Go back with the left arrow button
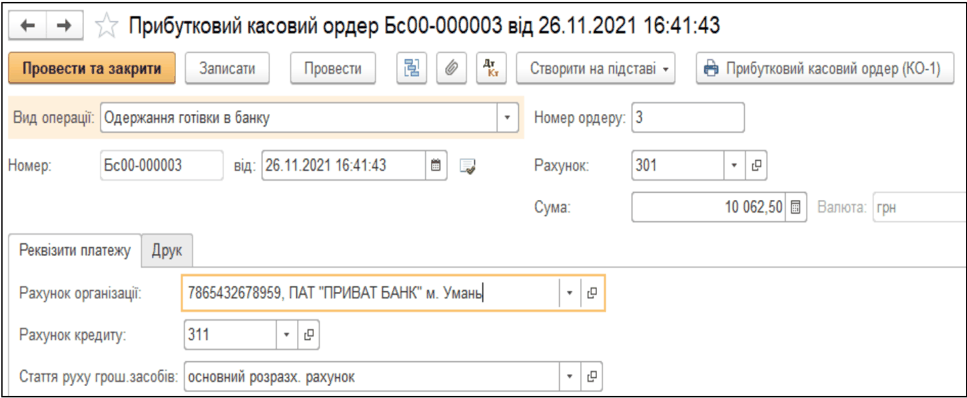967x398 pixels. pos(28,25)
